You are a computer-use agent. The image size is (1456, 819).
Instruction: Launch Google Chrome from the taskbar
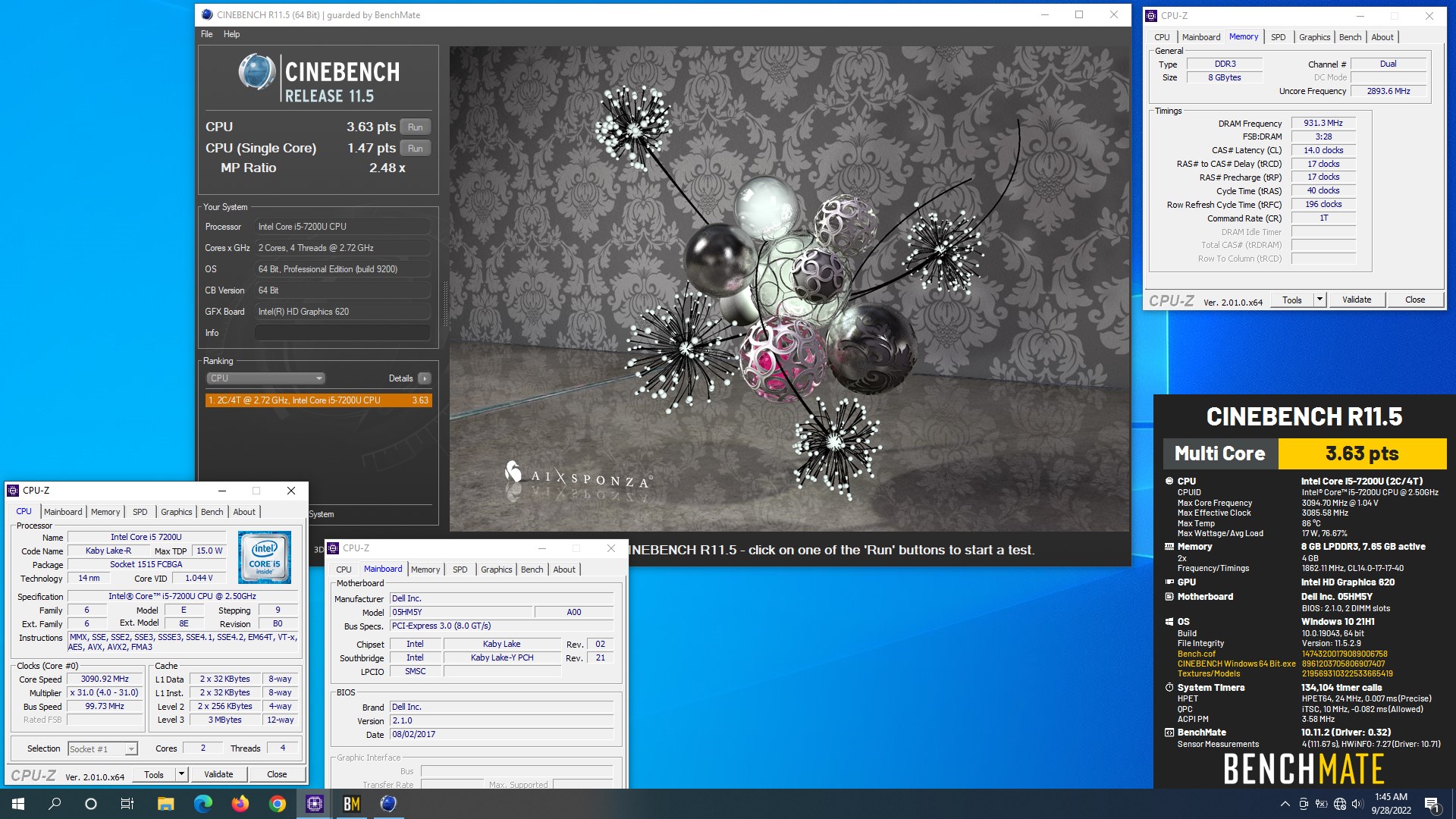(278, 804)
